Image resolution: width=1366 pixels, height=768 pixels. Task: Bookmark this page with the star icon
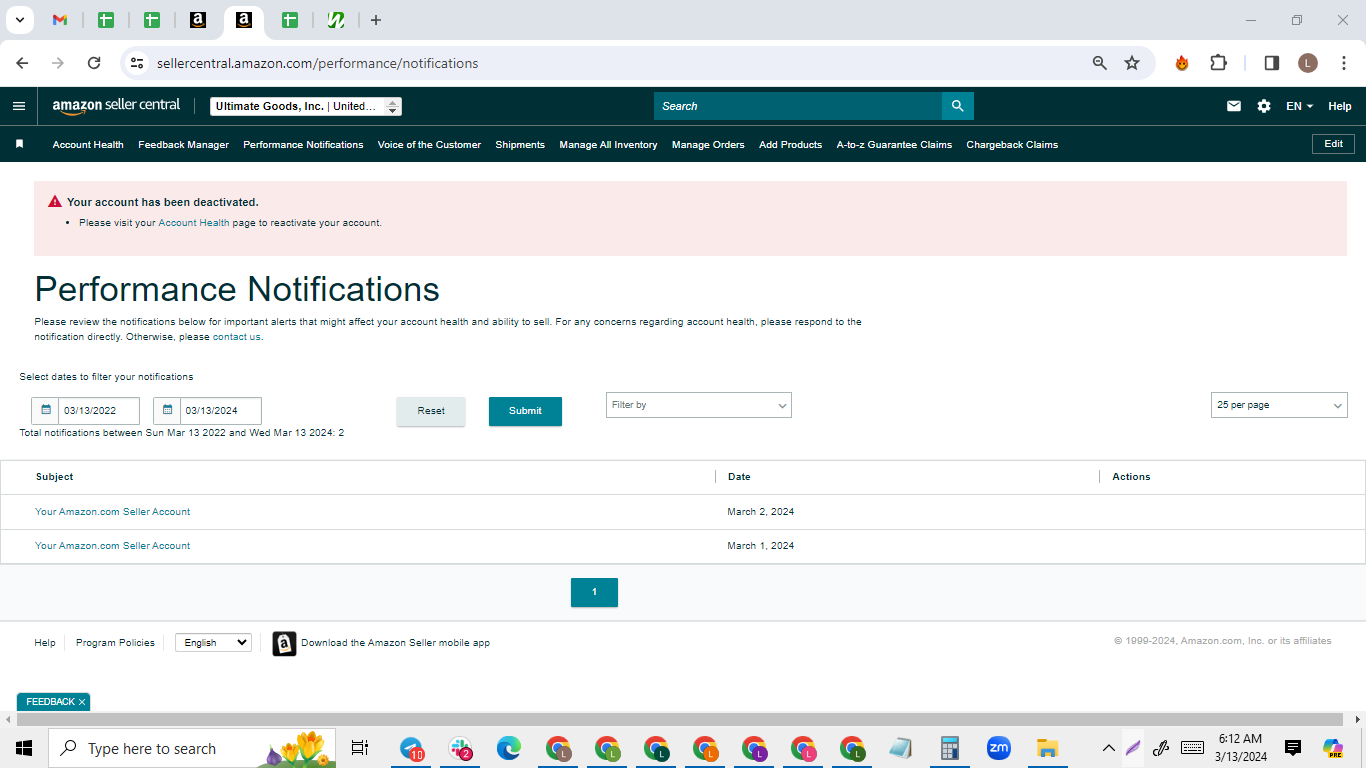pos(1132,63)
